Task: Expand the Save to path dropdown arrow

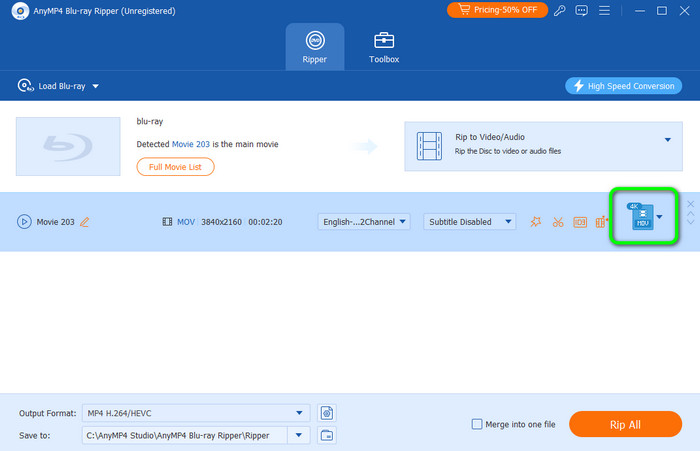Action: (x=299, y=435)
